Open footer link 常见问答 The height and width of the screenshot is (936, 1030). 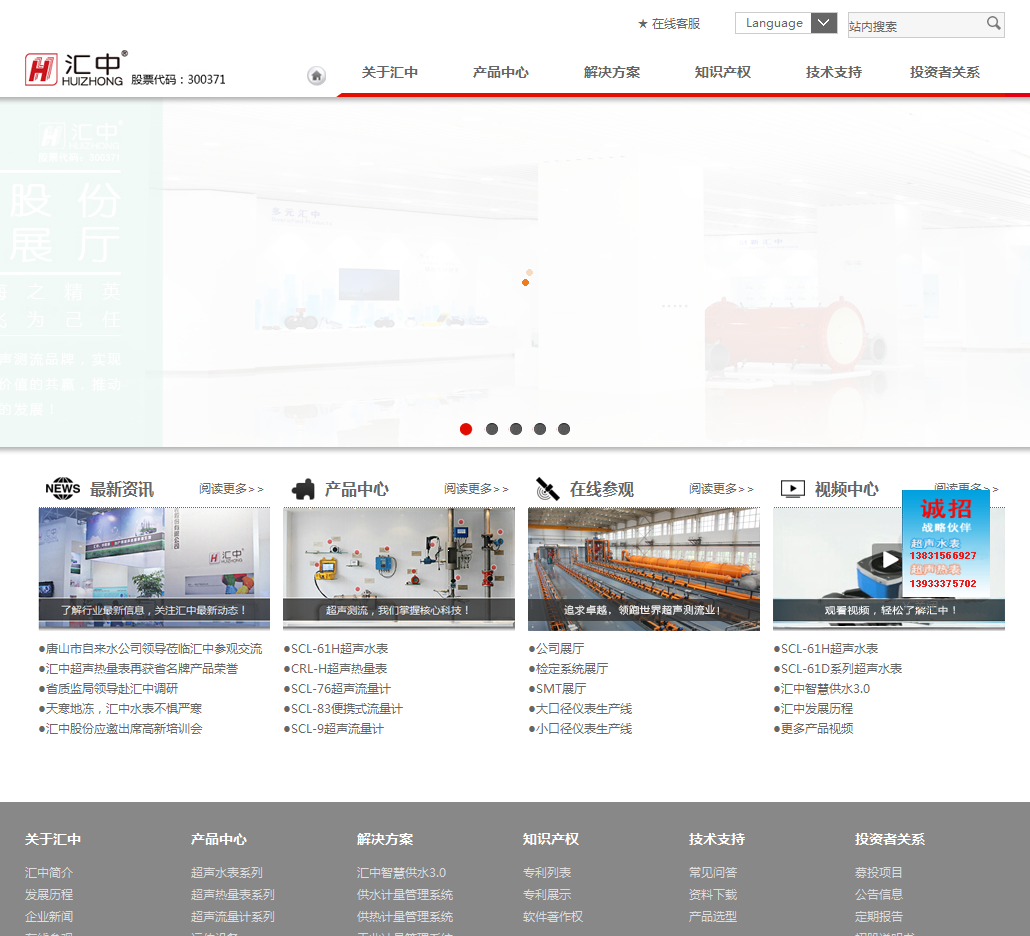click(713, 872)
